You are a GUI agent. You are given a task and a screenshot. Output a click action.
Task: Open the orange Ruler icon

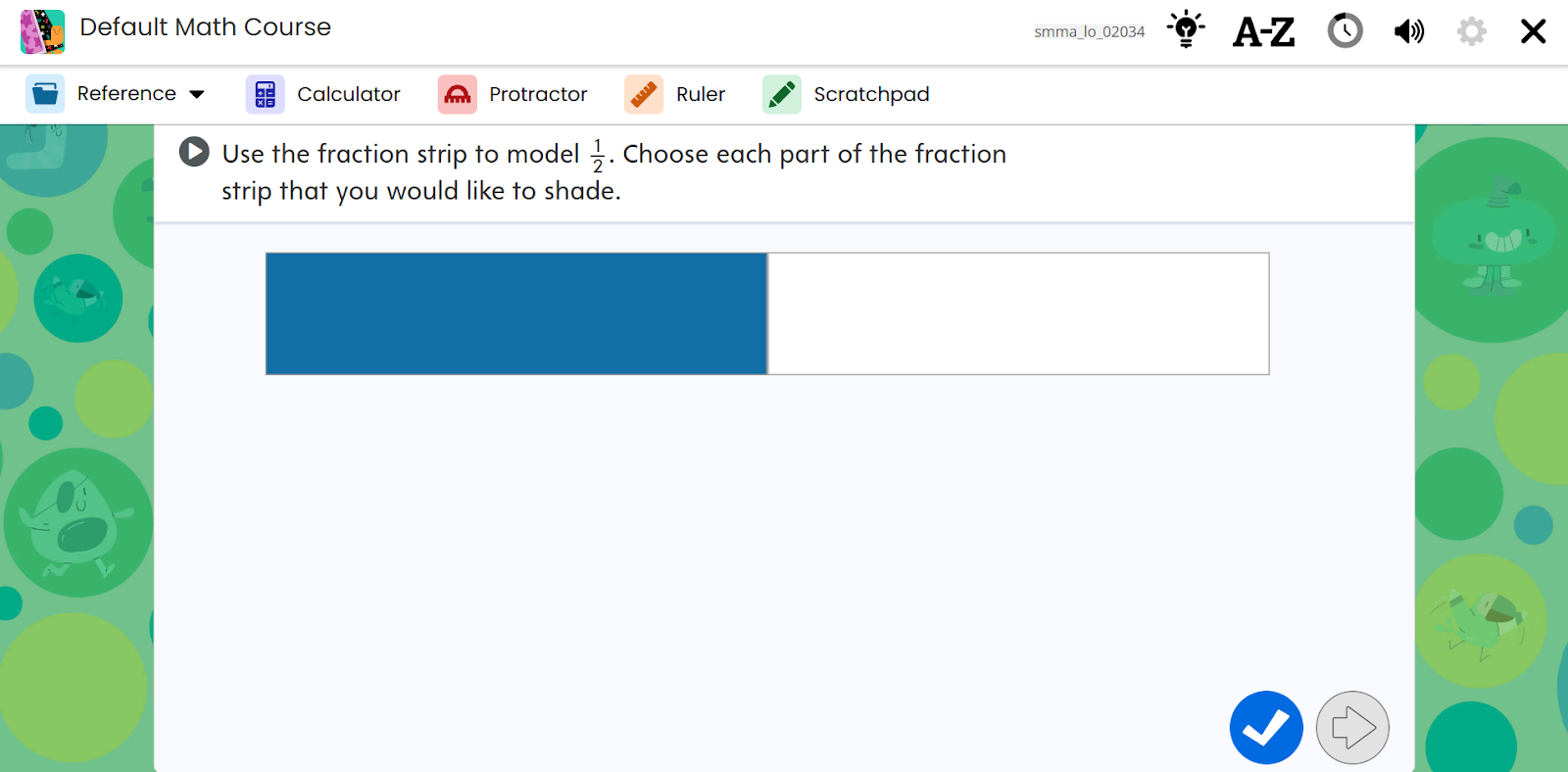644,94
